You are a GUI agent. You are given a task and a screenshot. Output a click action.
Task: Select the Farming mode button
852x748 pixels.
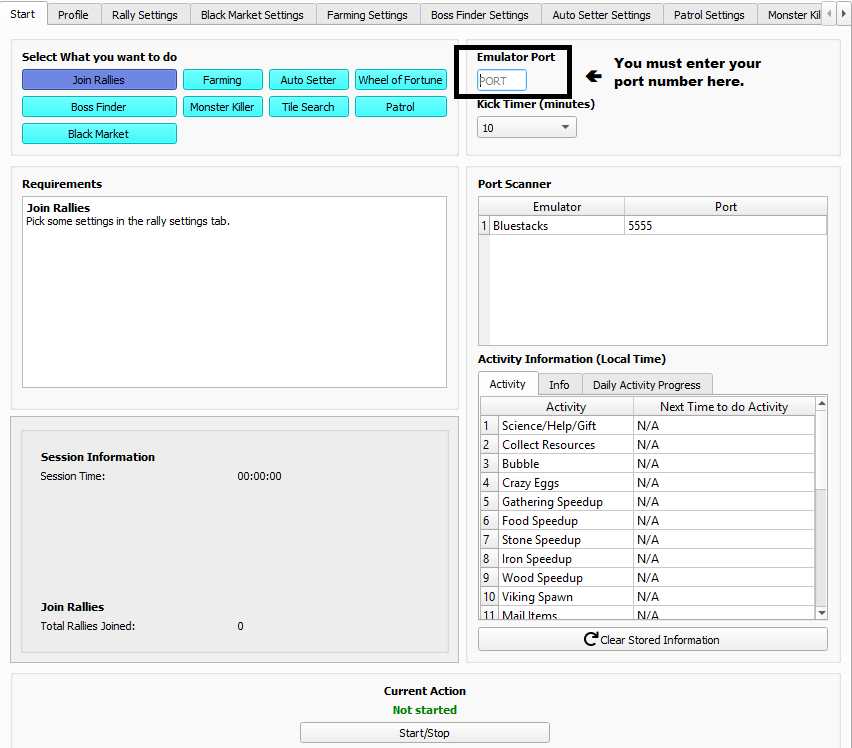point(222,80)
